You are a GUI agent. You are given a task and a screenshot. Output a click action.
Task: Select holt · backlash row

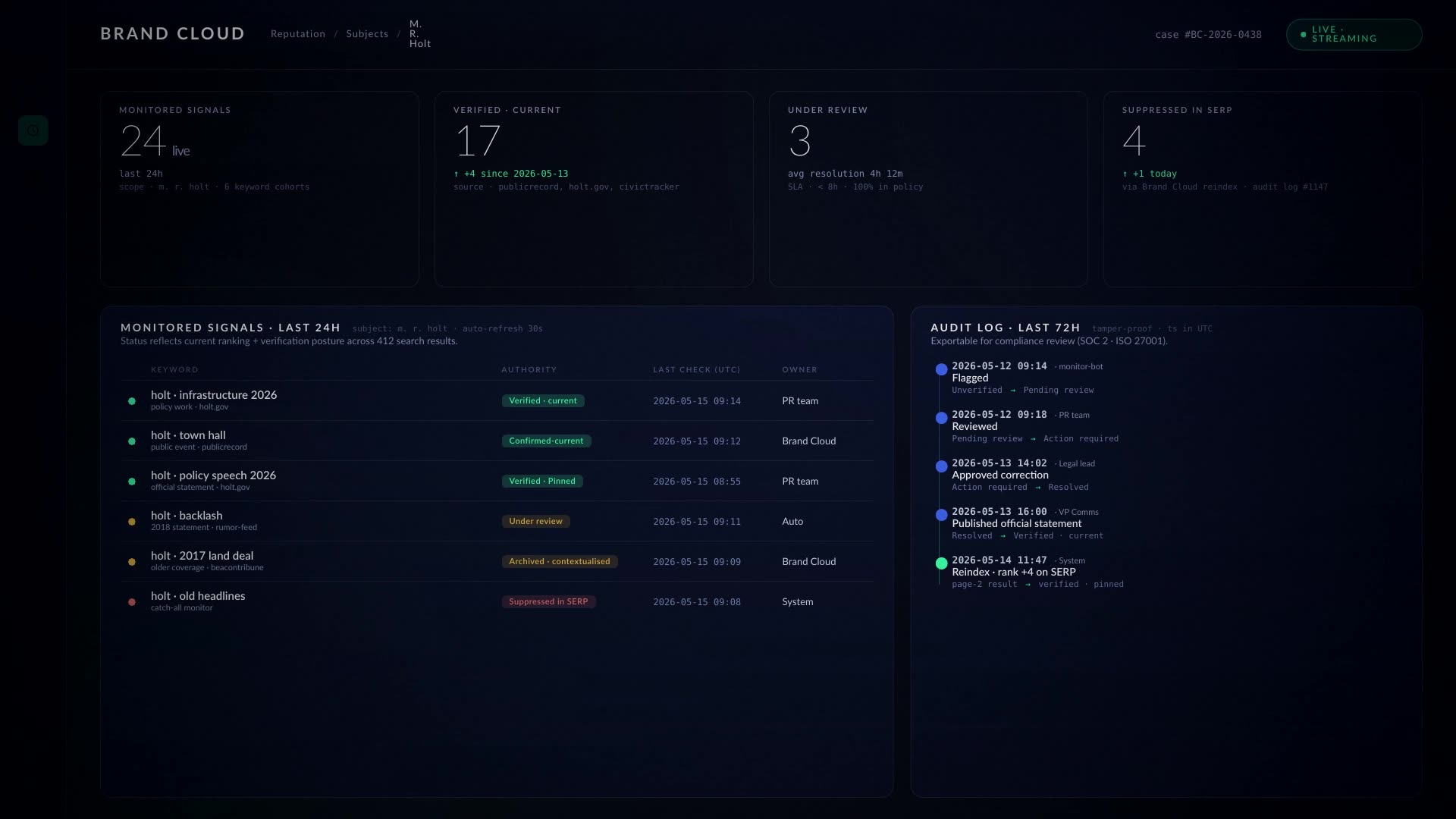pyautogui.click(x=497, y=521)
